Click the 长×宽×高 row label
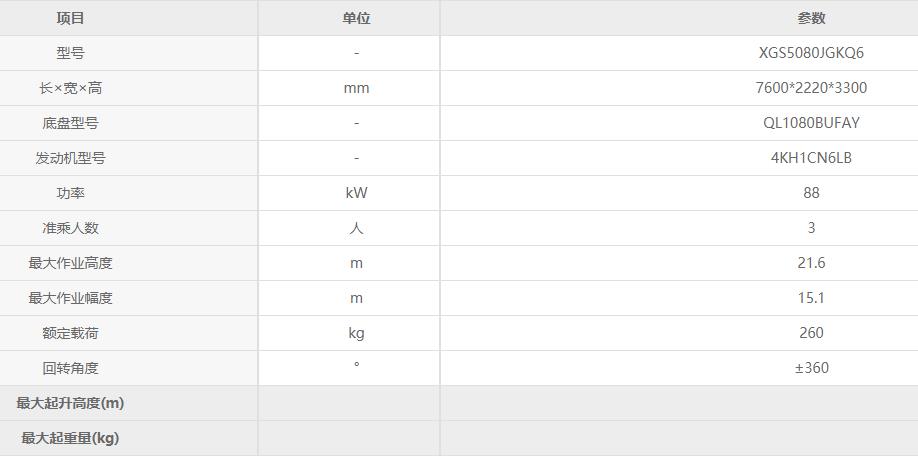Screen dimensions: 918x456 click(x=71, y=88)
